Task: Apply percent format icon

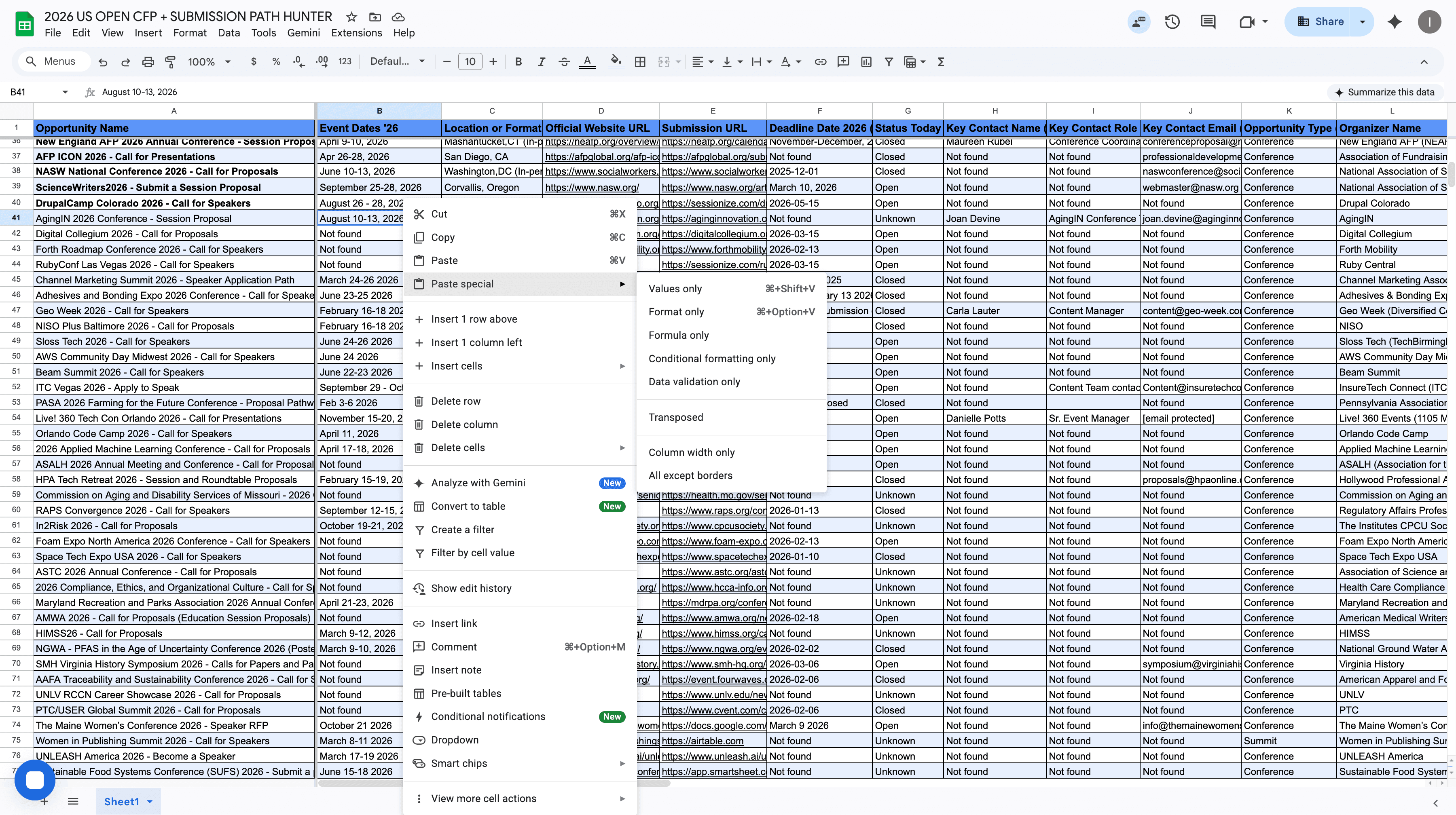Action: [x=276, y=61]
